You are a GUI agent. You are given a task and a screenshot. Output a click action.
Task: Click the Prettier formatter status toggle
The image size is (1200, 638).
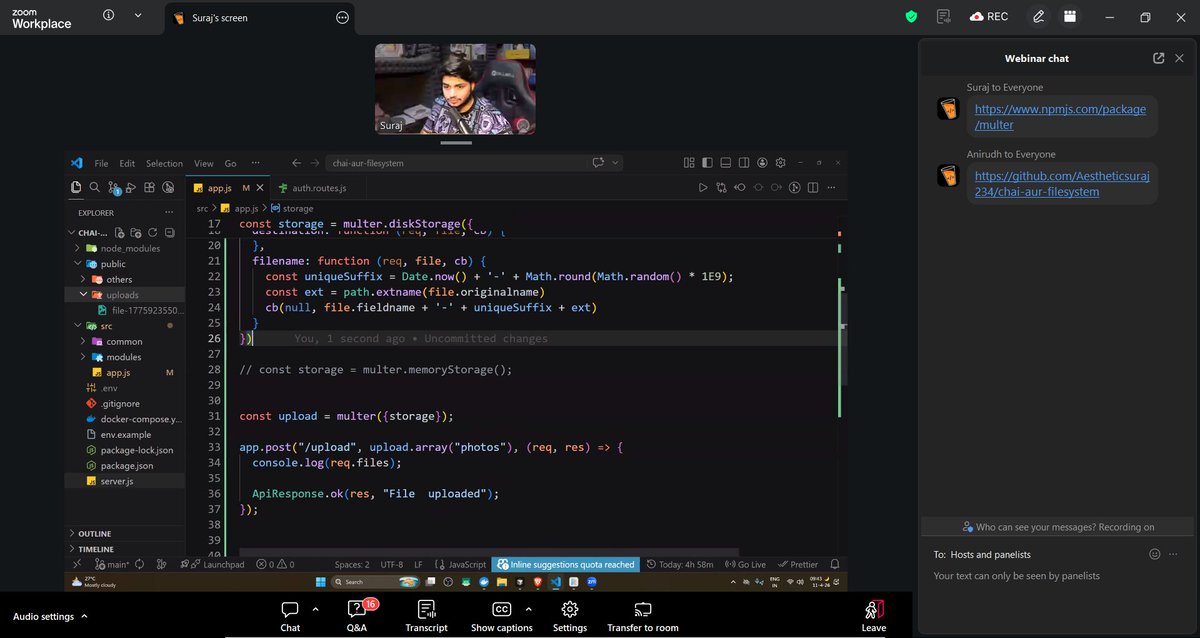pyautogui.click(x=798, y=564)
